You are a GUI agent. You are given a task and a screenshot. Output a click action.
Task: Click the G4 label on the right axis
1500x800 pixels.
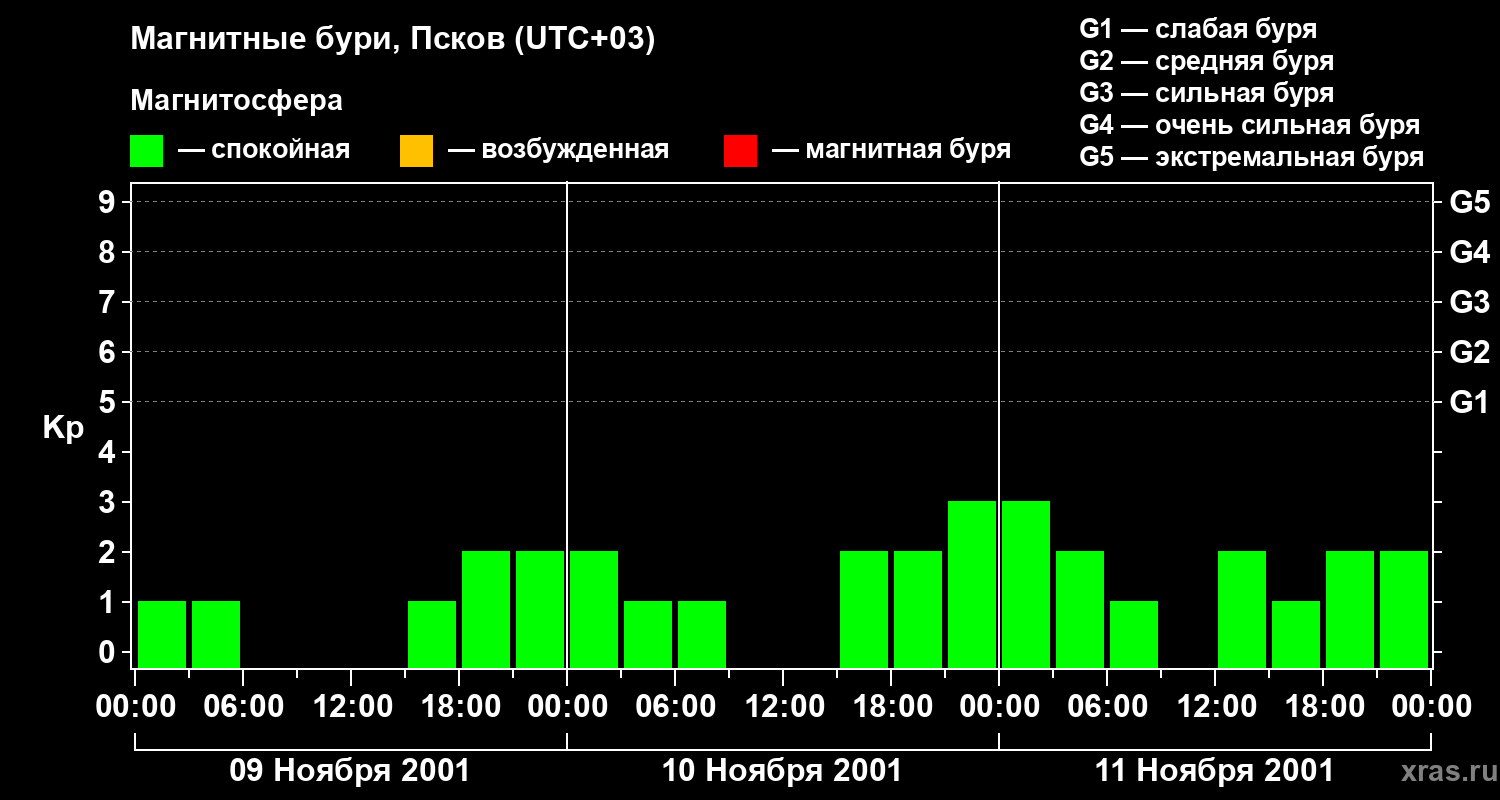pos(1470,252)
